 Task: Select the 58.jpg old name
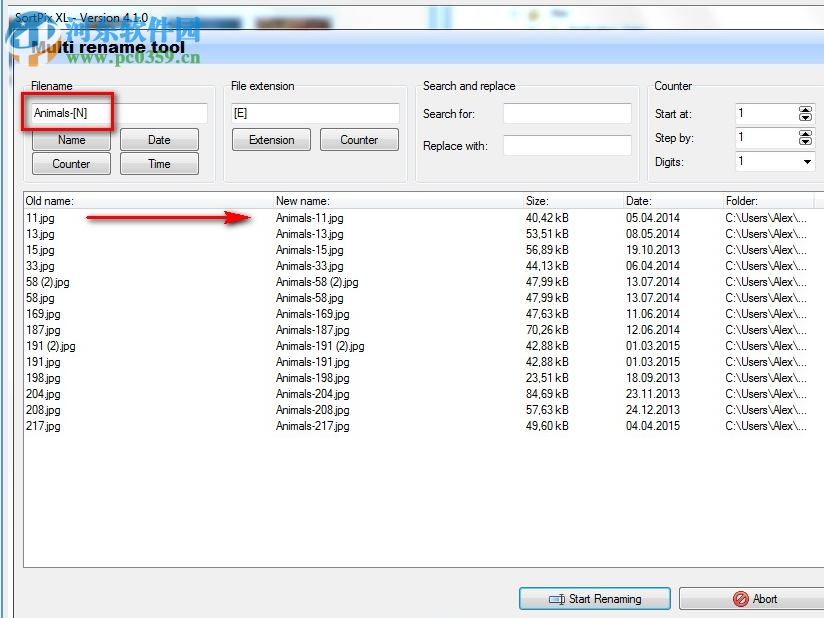[40, 298]
